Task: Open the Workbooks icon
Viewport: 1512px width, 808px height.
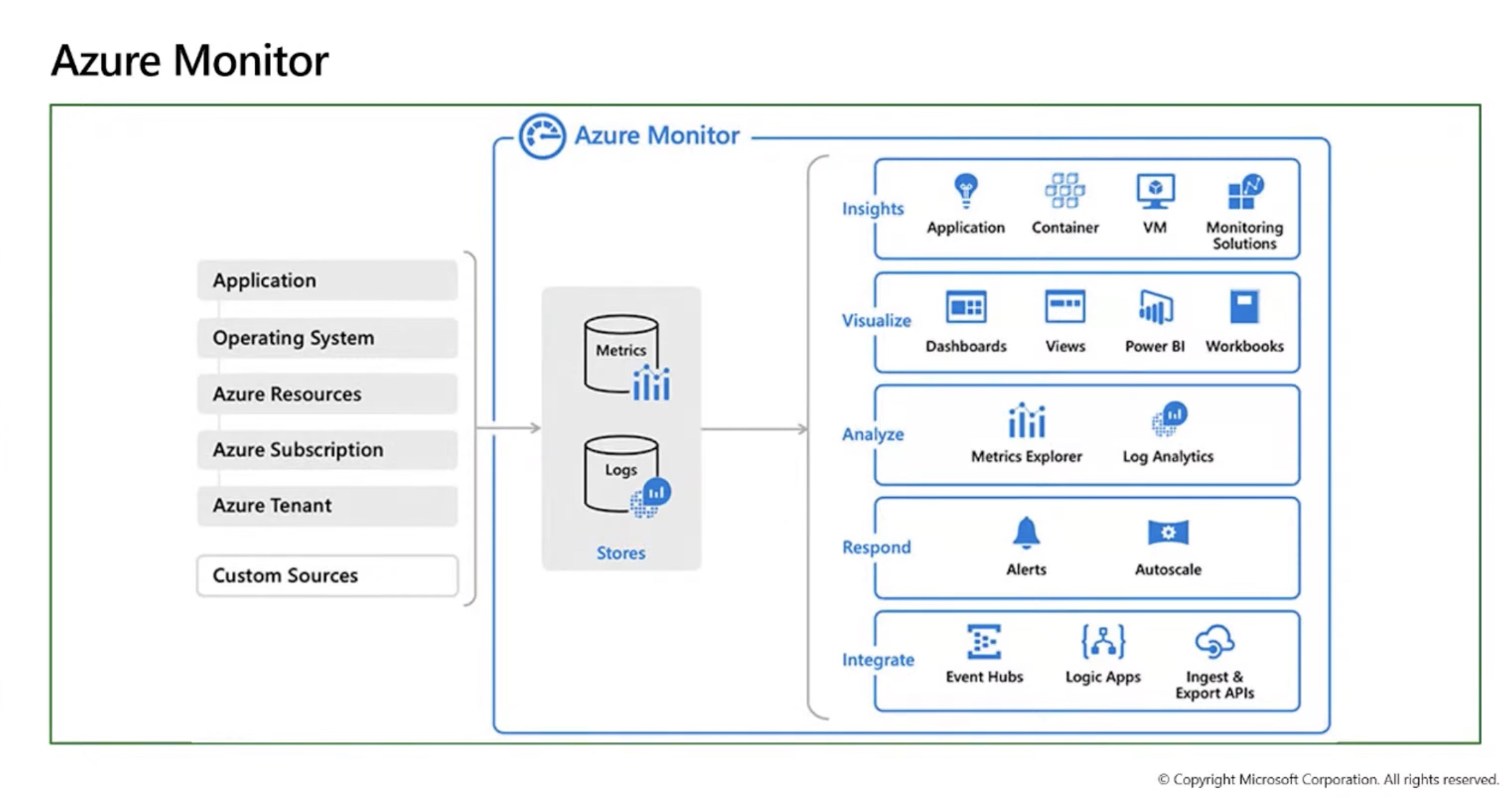Action: 1244,307
